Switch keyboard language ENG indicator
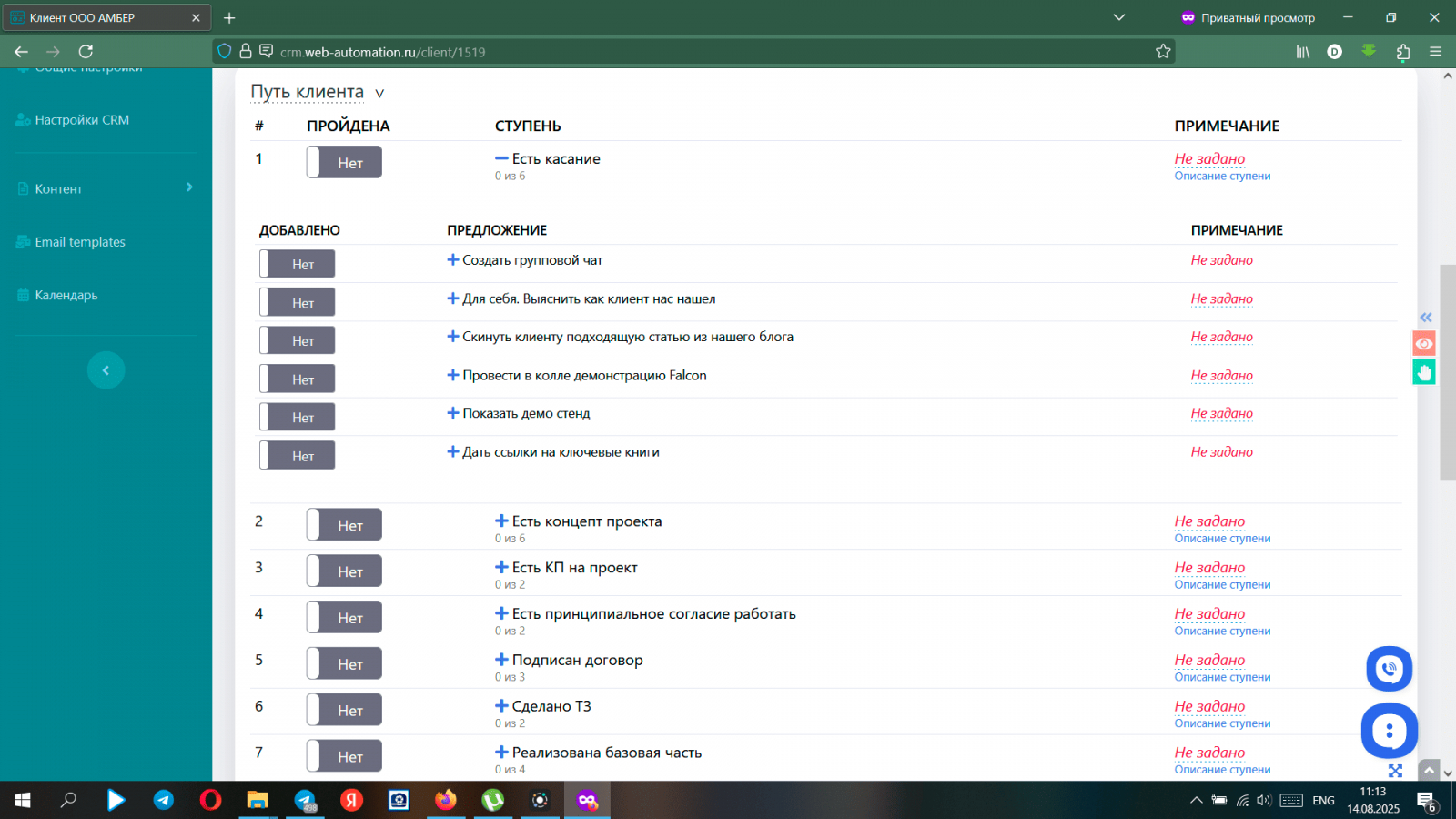The height and width of the screenshot is (819, 1456). pyautogui.click(x=1323, y=801)
